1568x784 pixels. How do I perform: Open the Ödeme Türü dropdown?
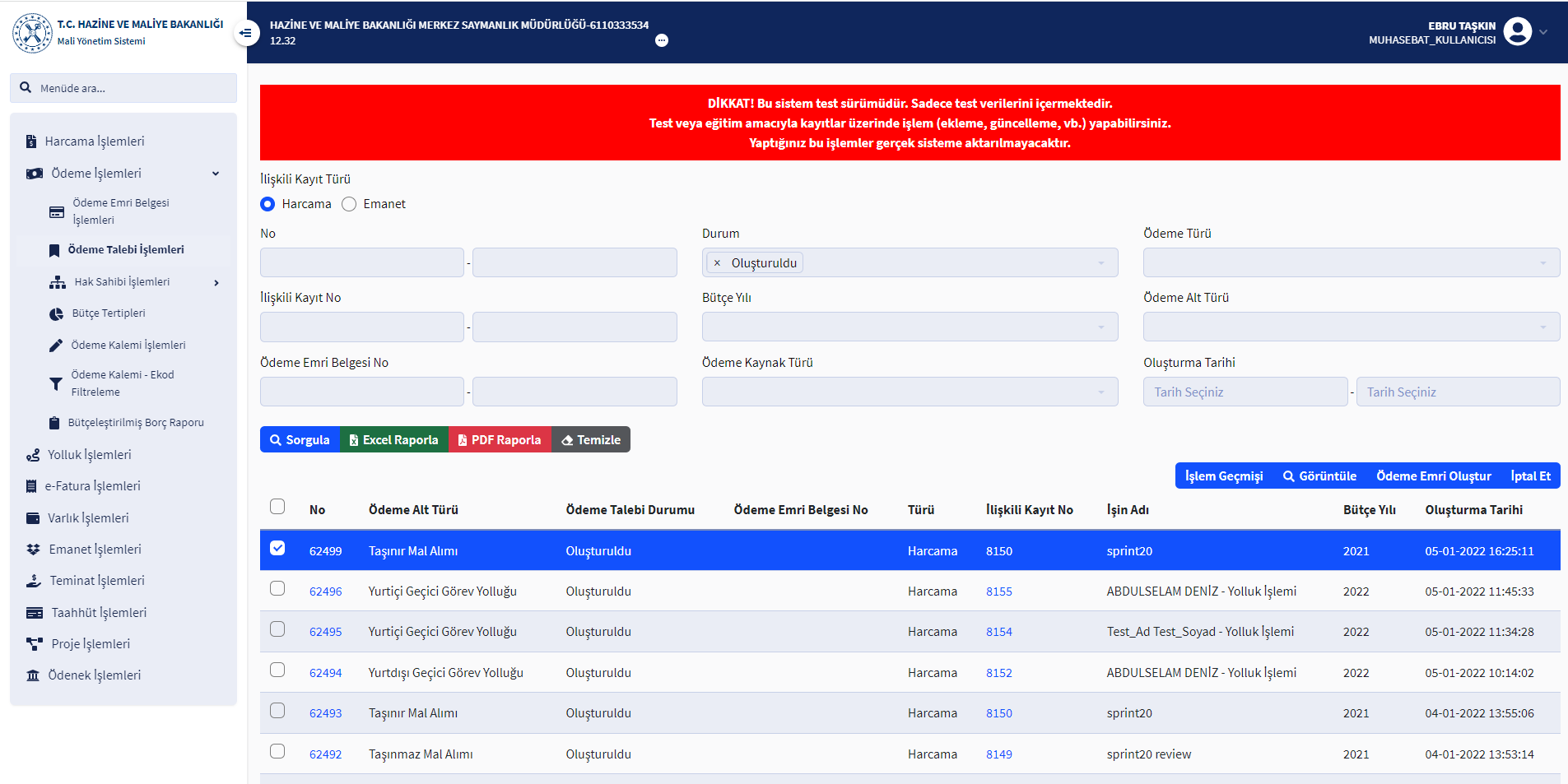pyautogui.click(x=1351, y=263)
